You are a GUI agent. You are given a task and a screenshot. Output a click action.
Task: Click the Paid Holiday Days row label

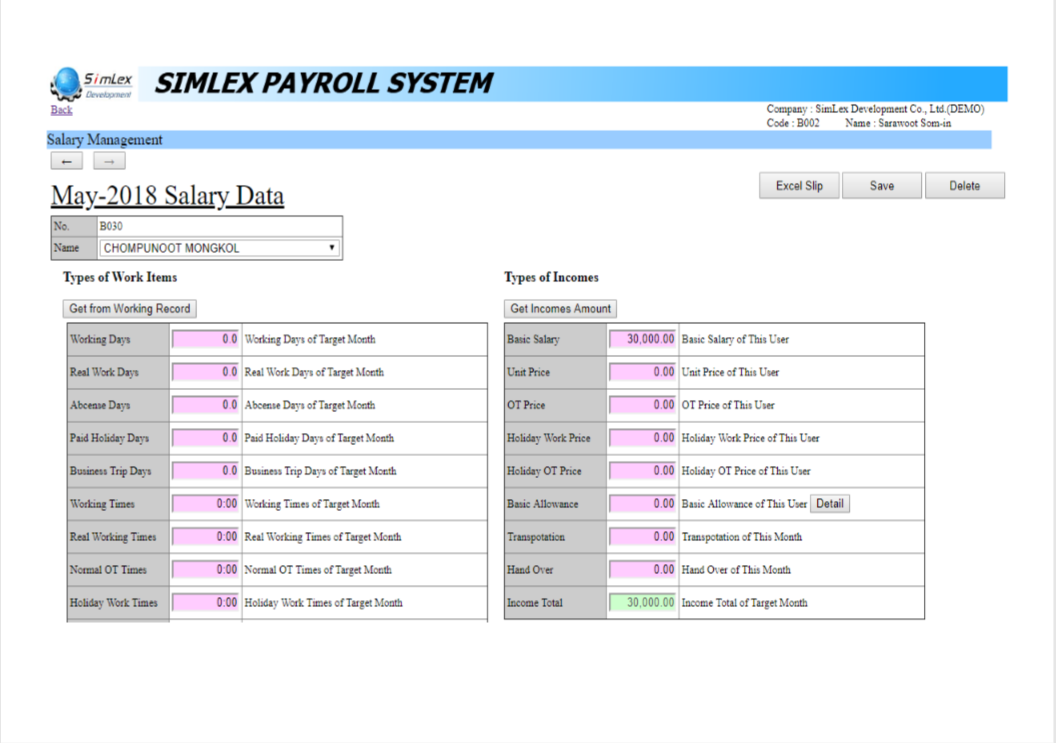109,438
